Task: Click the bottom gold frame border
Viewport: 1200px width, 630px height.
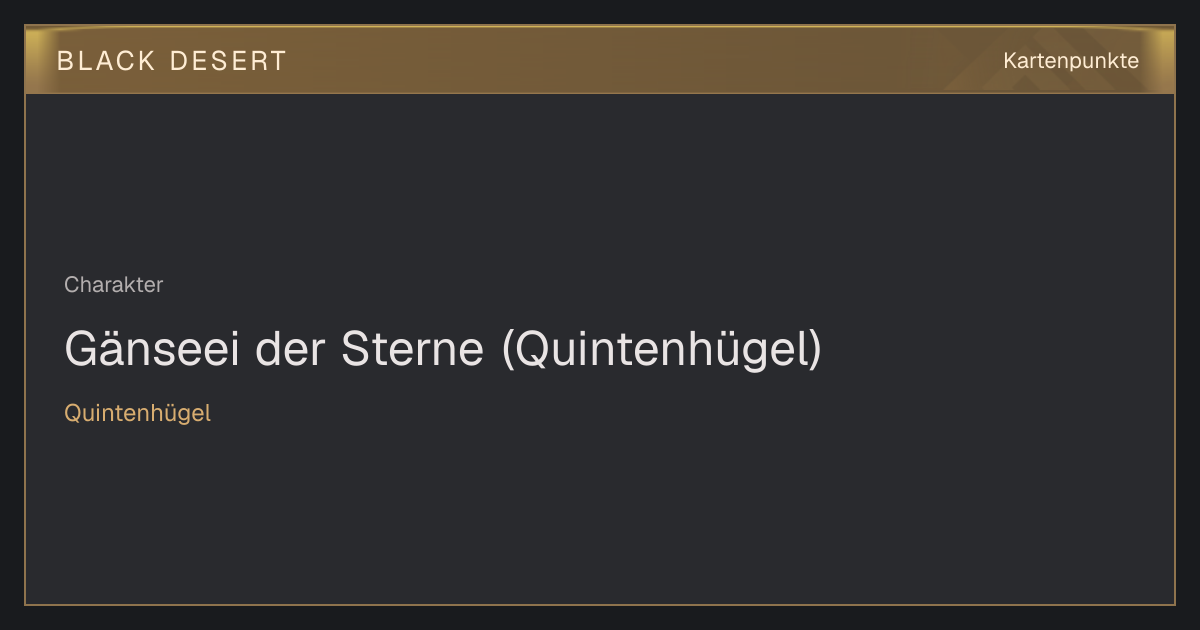Action: click(x=600, y=604)
